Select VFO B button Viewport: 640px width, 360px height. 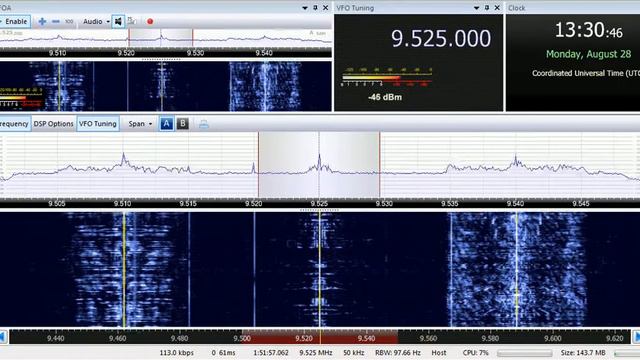point(182,123)
